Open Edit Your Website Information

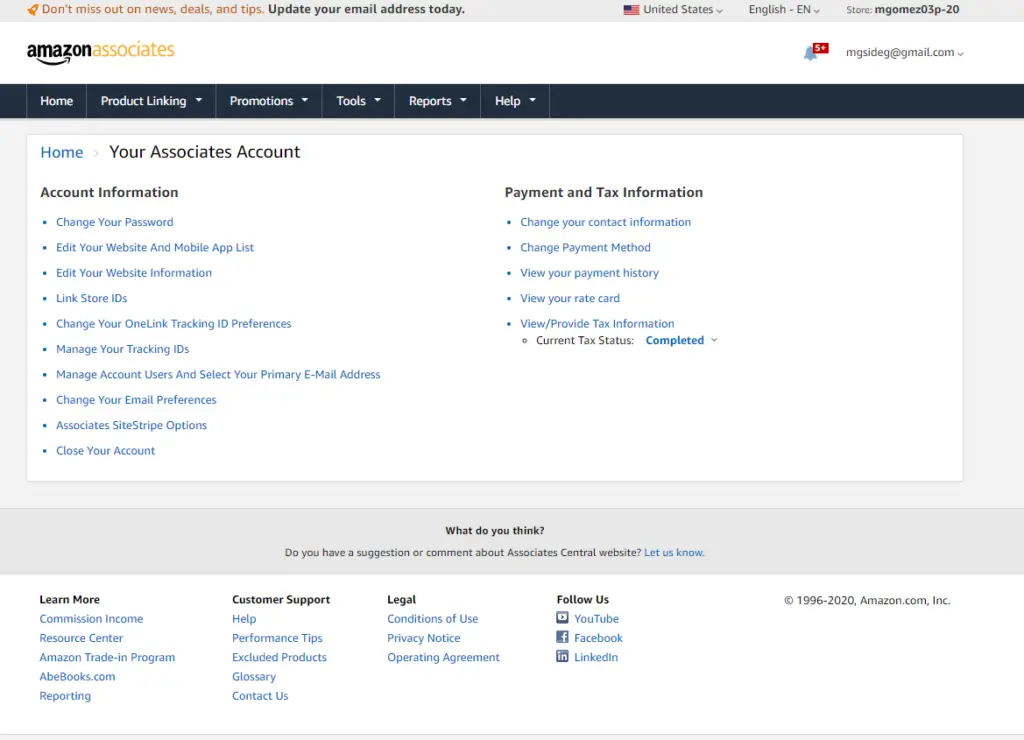point(134,273)
